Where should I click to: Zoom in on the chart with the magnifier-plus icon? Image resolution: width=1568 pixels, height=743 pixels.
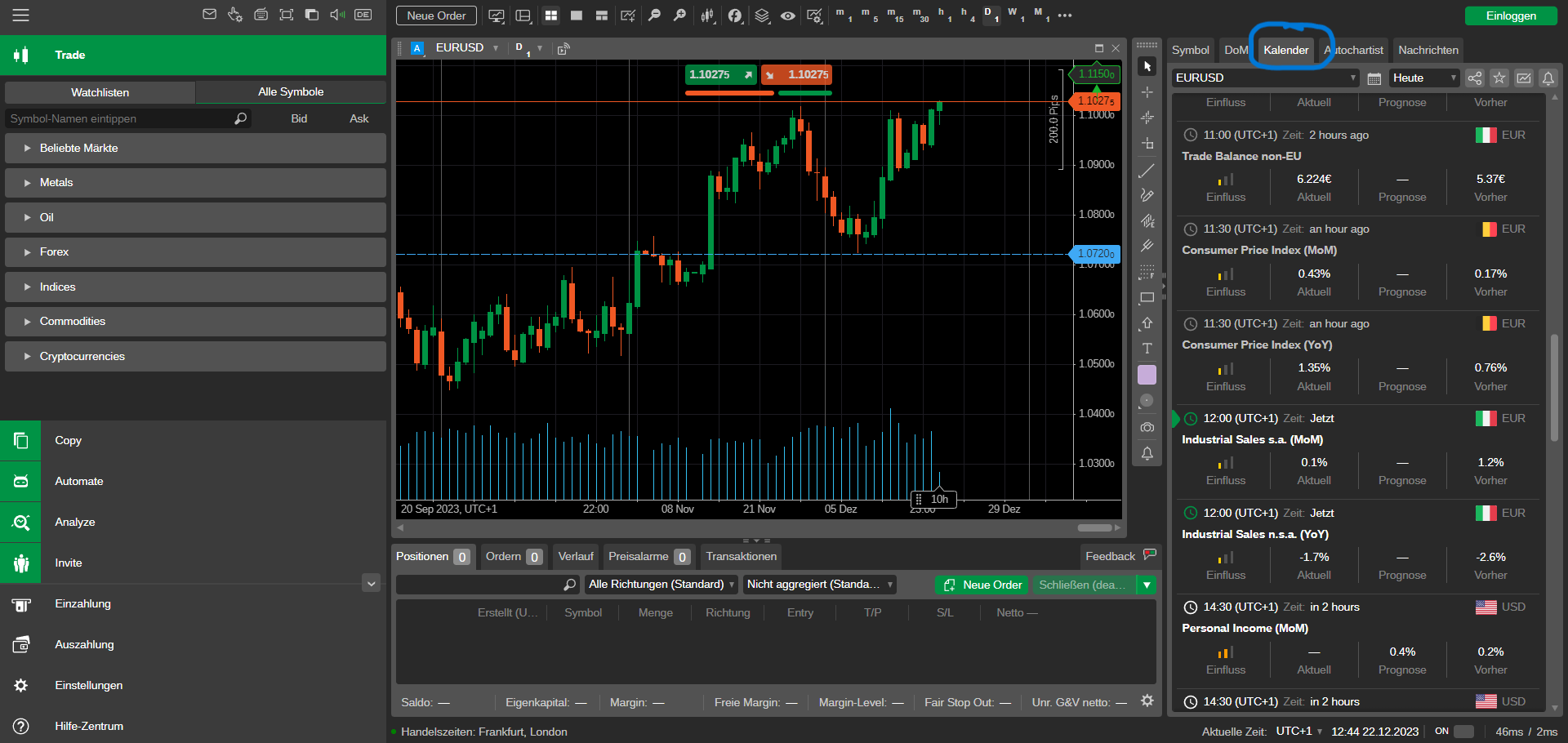pyautogui.click(x=679, y=16)
